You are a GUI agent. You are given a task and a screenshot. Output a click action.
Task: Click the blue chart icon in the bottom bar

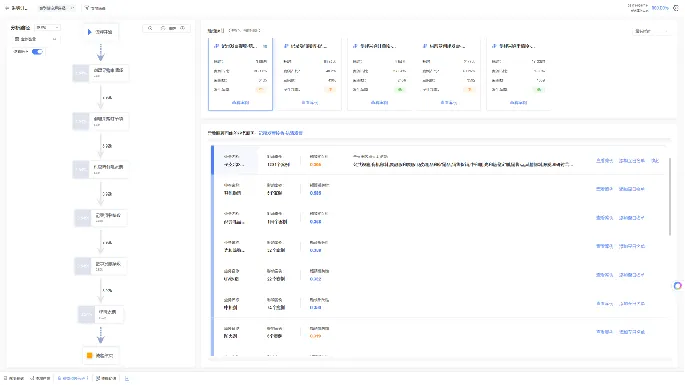pos(127,378)
